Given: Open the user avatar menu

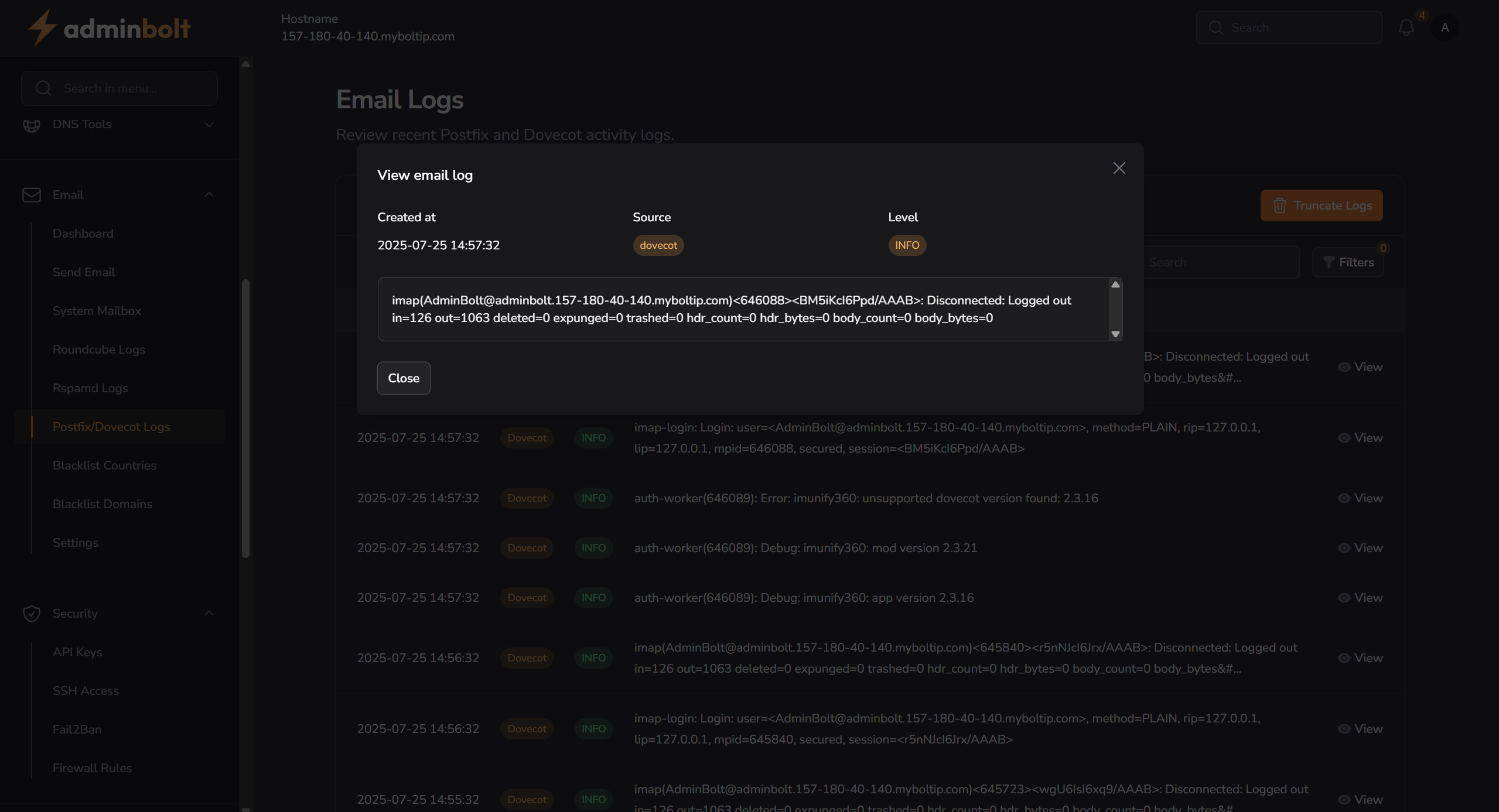Looking at the screenshot, I should pos(1445,27).
